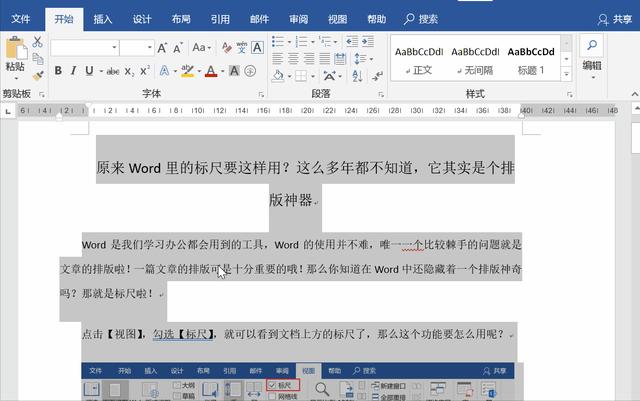640x401 pixels.
Task: Apply distributed alignment
Action: pyautogui.click(x=340, y=59)
